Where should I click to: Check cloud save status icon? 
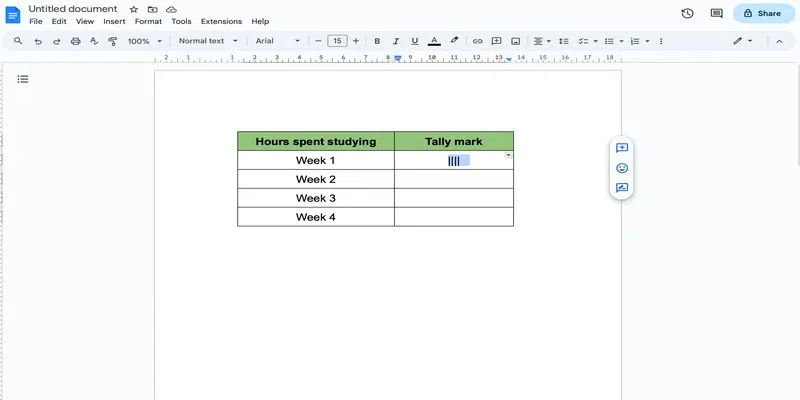tap(171, 9)
